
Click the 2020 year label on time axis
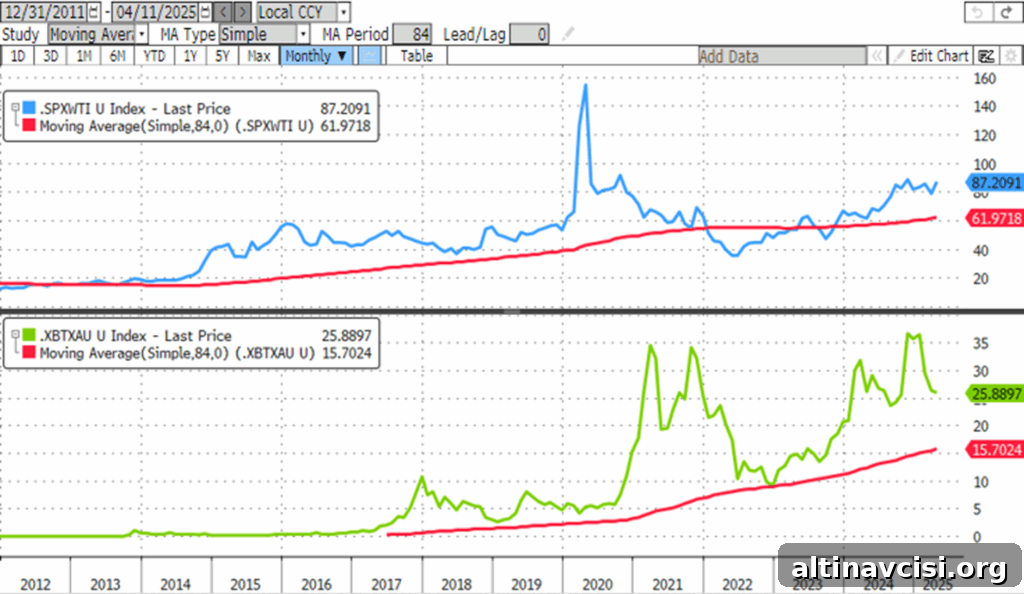tap(597, 584)
